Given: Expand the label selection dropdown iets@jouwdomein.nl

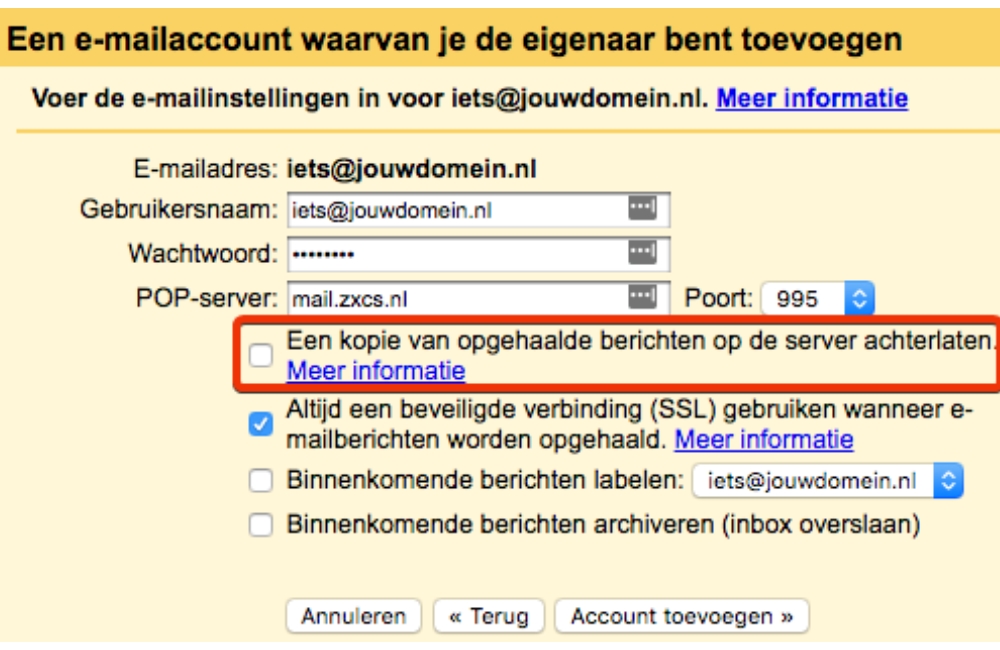Looking at the screenshot, I should point(826,481).
